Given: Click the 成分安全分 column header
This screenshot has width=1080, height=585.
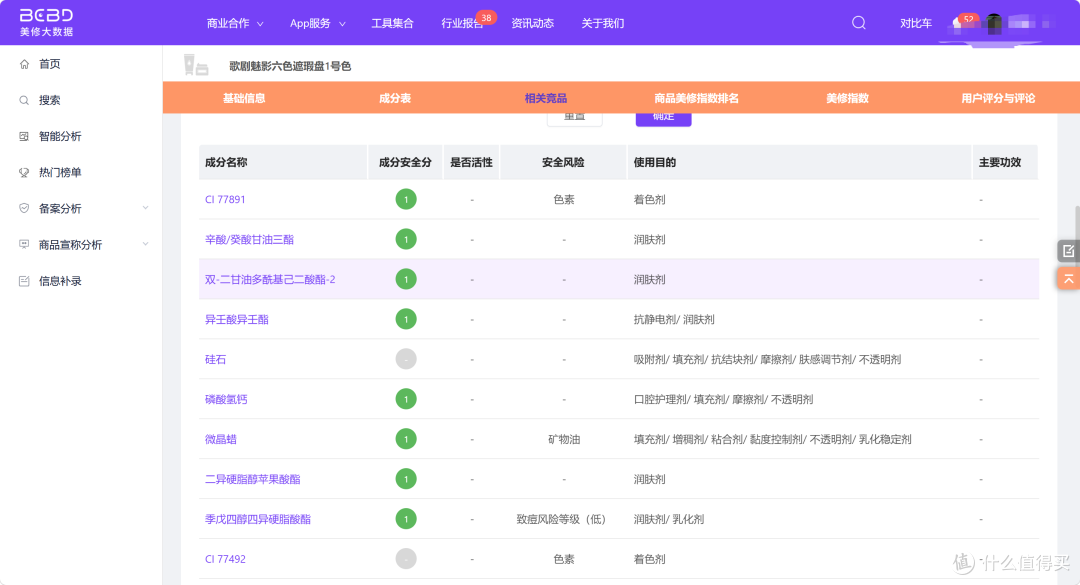Looking at the screenshot, I should pos(405,162).
